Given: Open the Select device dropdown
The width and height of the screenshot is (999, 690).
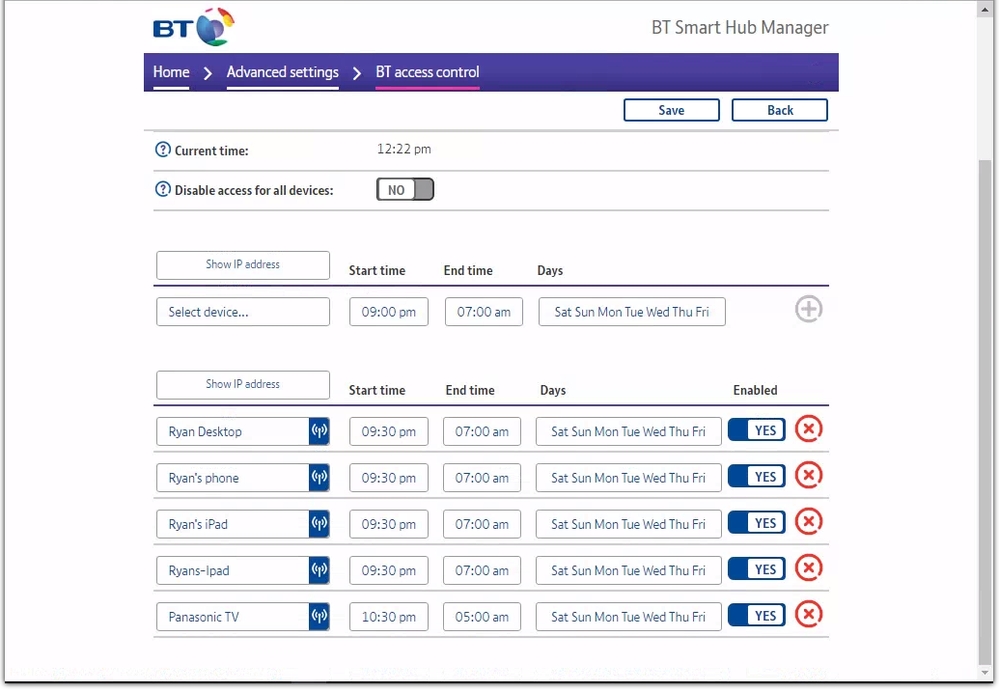Looking at the screenshot, I should coord(243,312).
